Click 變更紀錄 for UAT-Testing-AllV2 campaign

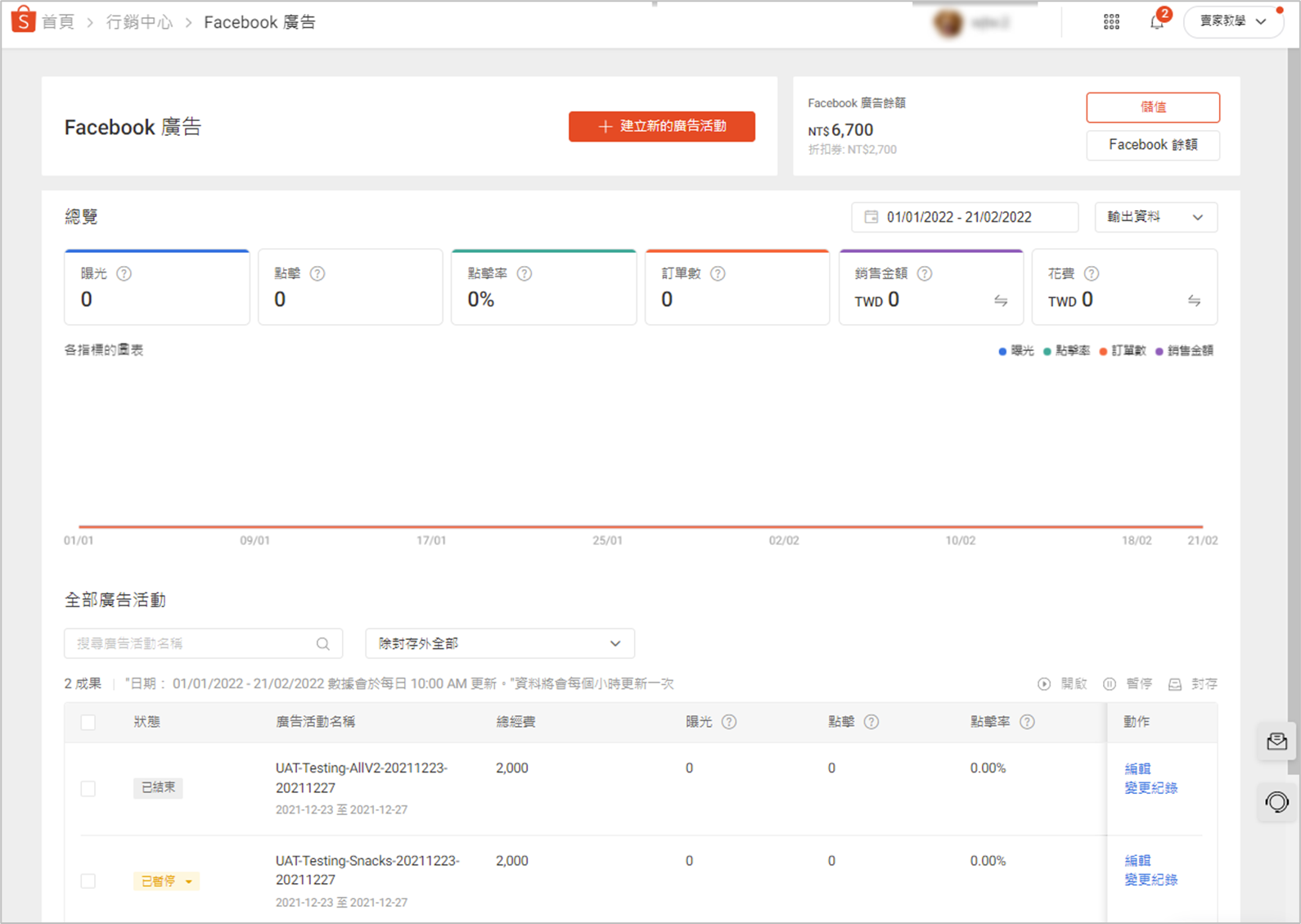click(1151, 788)
